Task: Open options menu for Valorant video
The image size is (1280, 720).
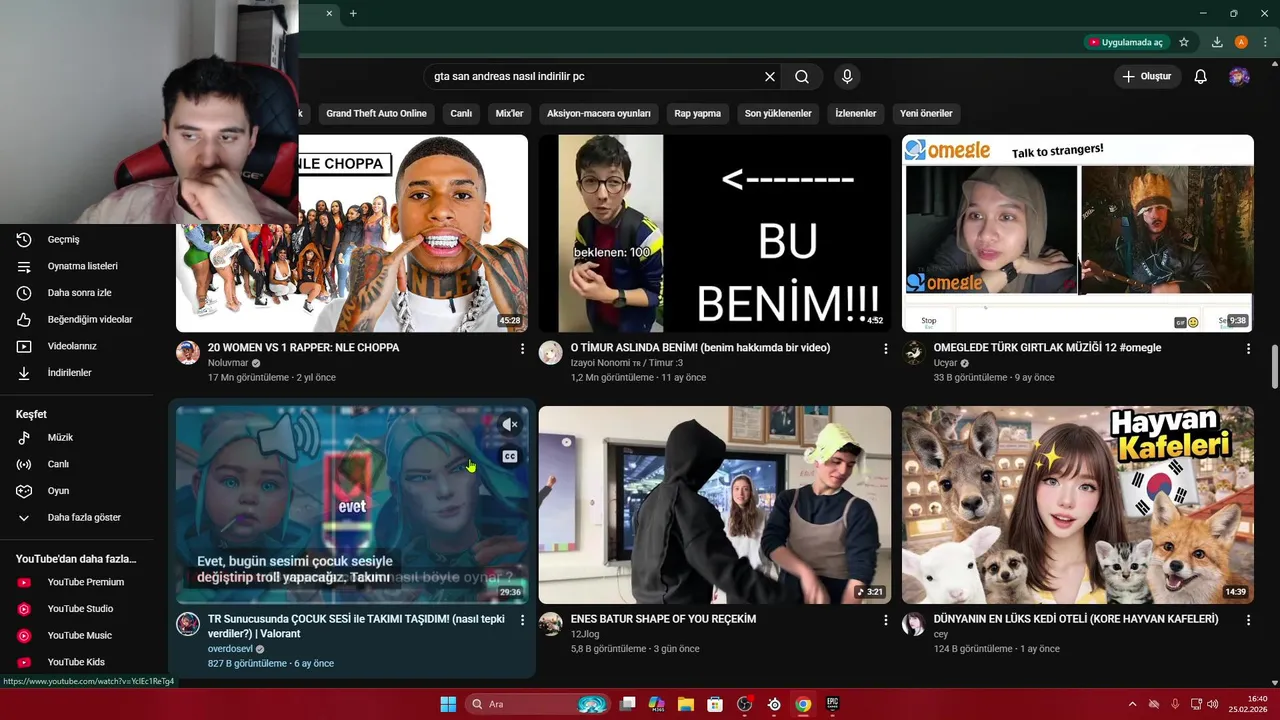Action: (x=522, y=620)
